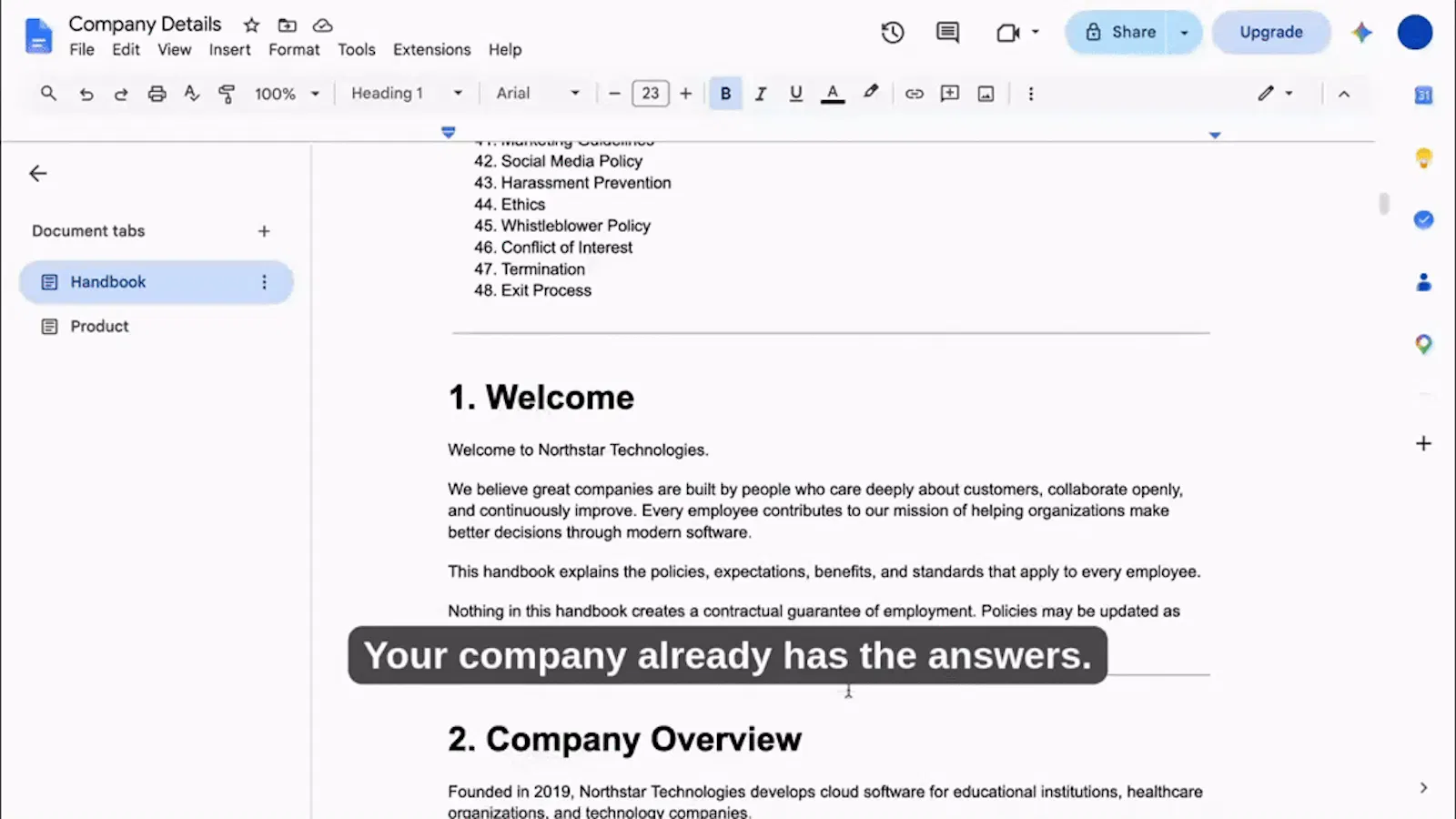Open the Extensions menu
Viewport: 1456px width, 819px height.
click(431, 50)
